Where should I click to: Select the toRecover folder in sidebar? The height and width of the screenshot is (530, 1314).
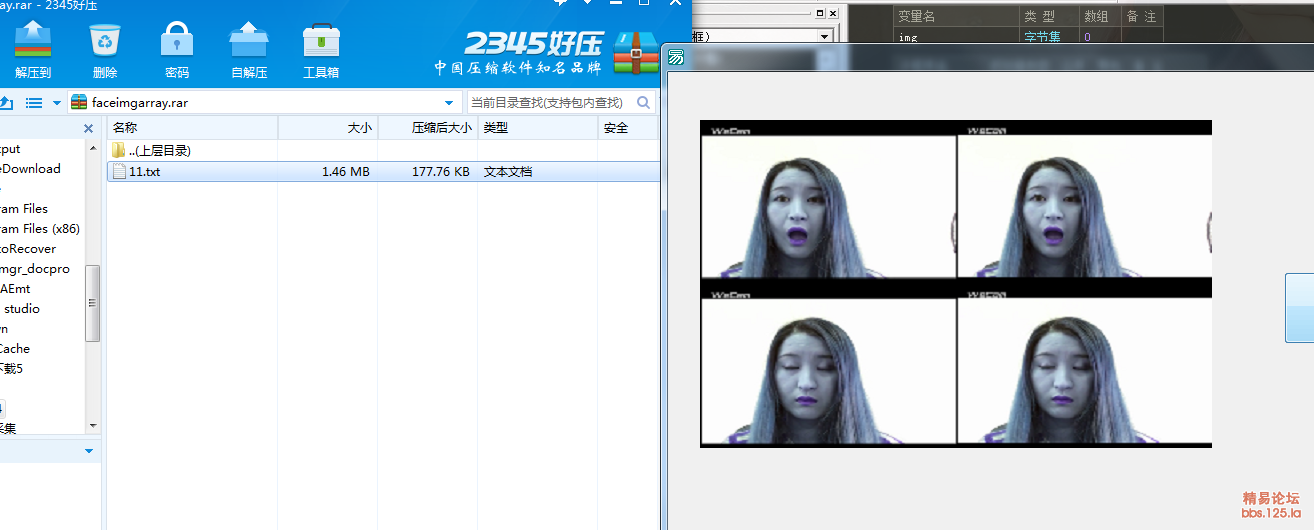[x=28, y=249]
